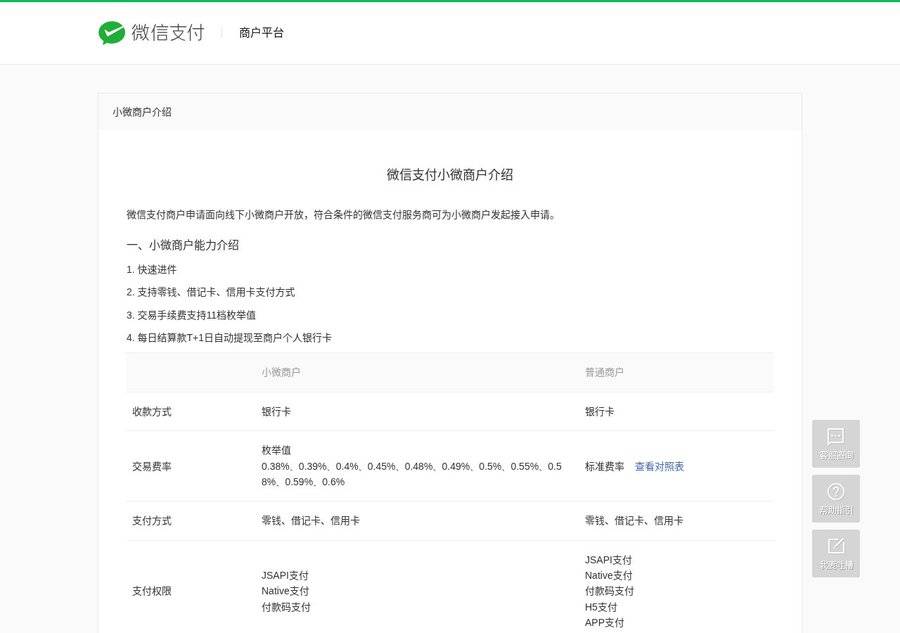Click 付款码支付 in the 小微商户 column
This screenshot has width=900, height=633.
286,607
